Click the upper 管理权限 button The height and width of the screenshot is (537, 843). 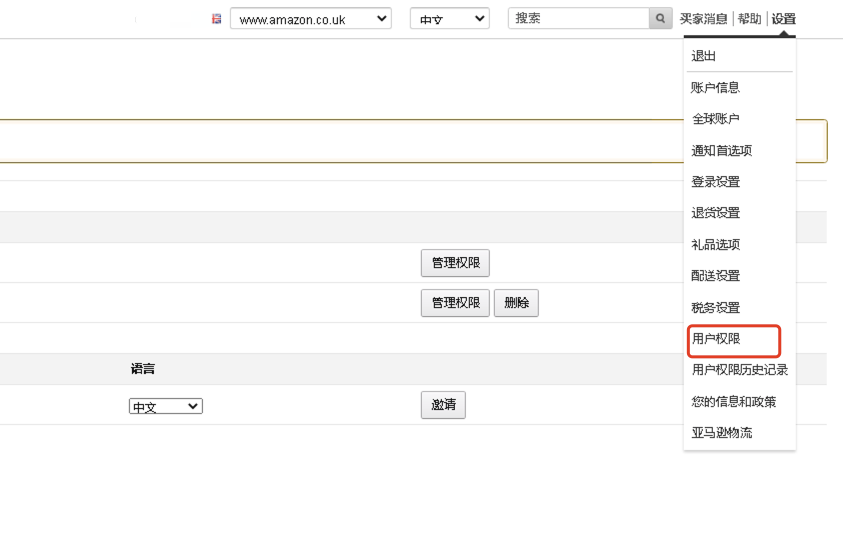point(455,263)
